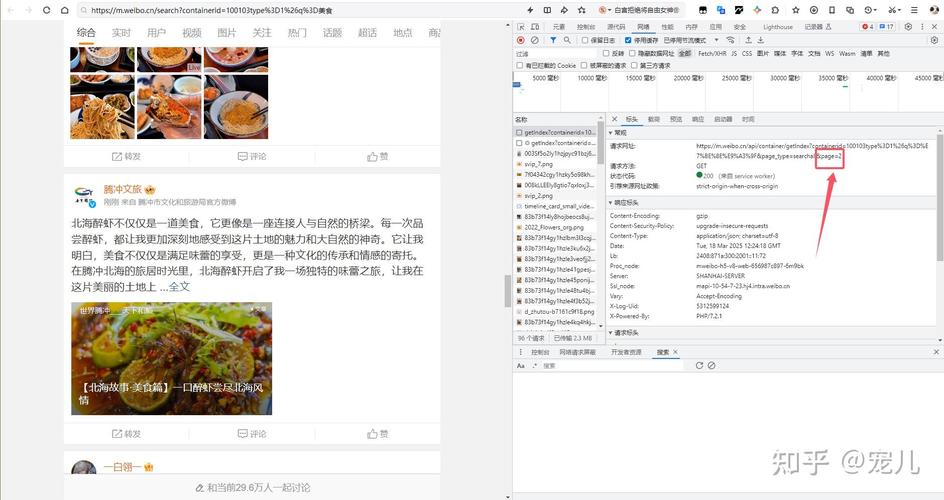944x500 pixels.
Task: Open the Lighthouse tab
Action: coord(778,27)
